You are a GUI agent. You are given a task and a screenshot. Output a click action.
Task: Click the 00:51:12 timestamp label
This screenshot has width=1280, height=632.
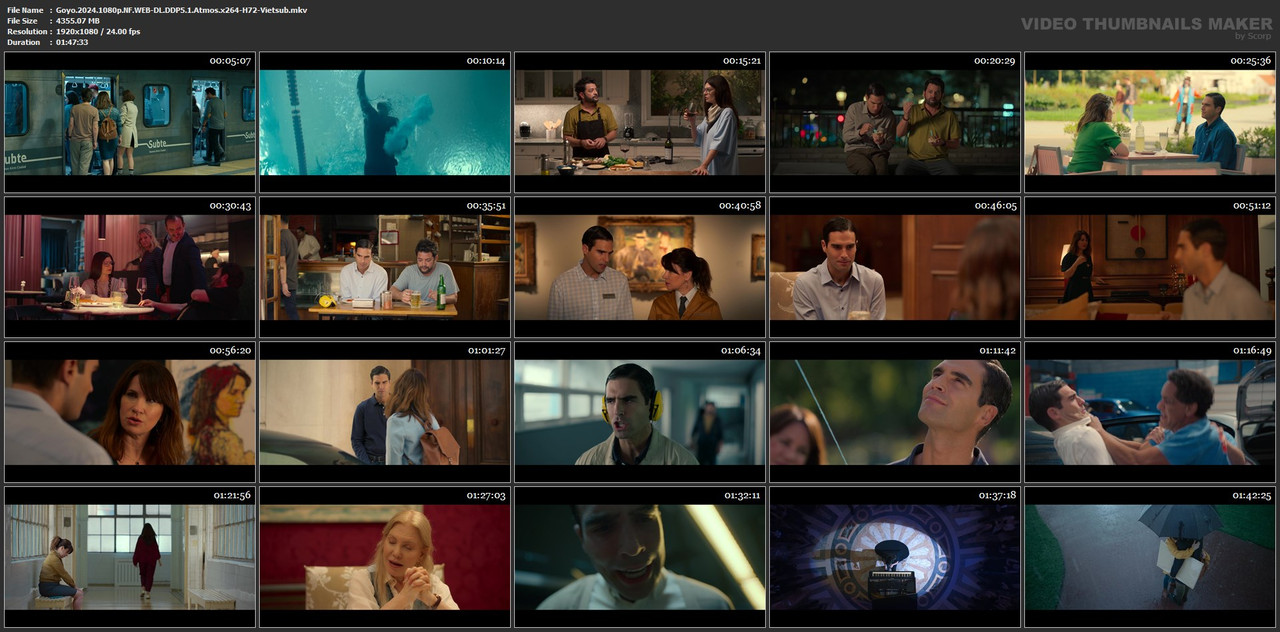[1251, 206]
